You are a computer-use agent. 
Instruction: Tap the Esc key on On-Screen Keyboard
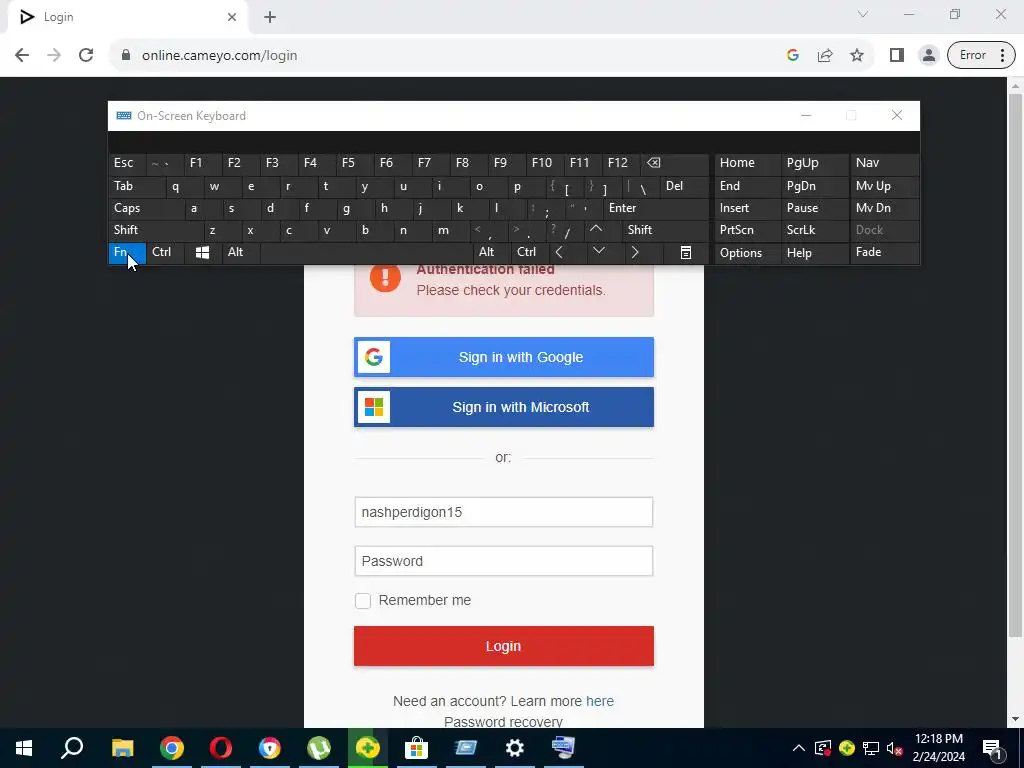click(127, 163)
